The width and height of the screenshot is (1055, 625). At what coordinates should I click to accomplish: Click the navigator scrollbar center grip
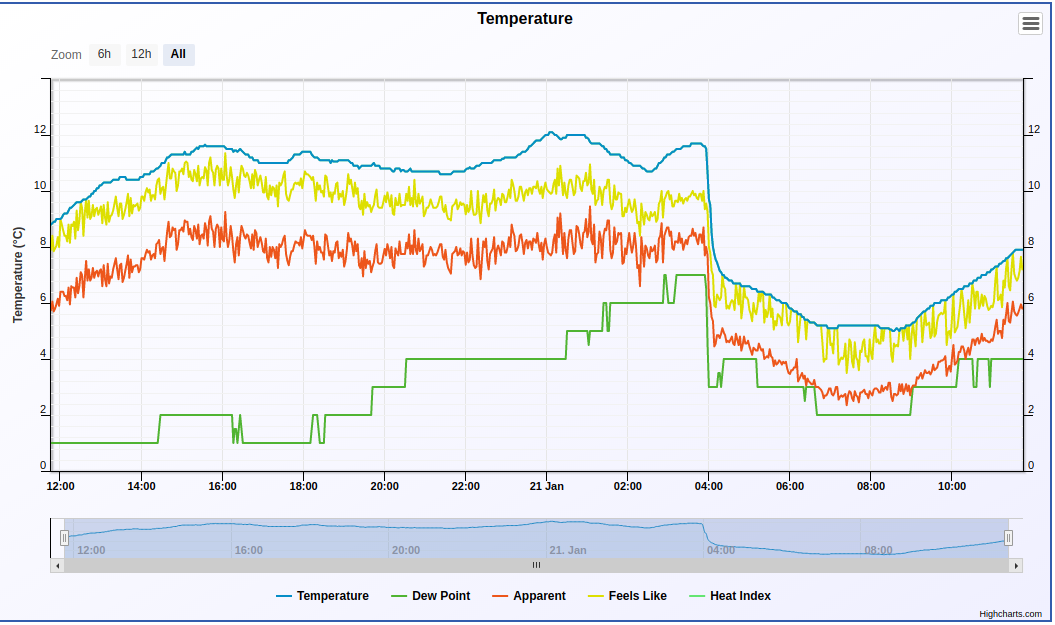pyautogui.click(x=536, y=565)
